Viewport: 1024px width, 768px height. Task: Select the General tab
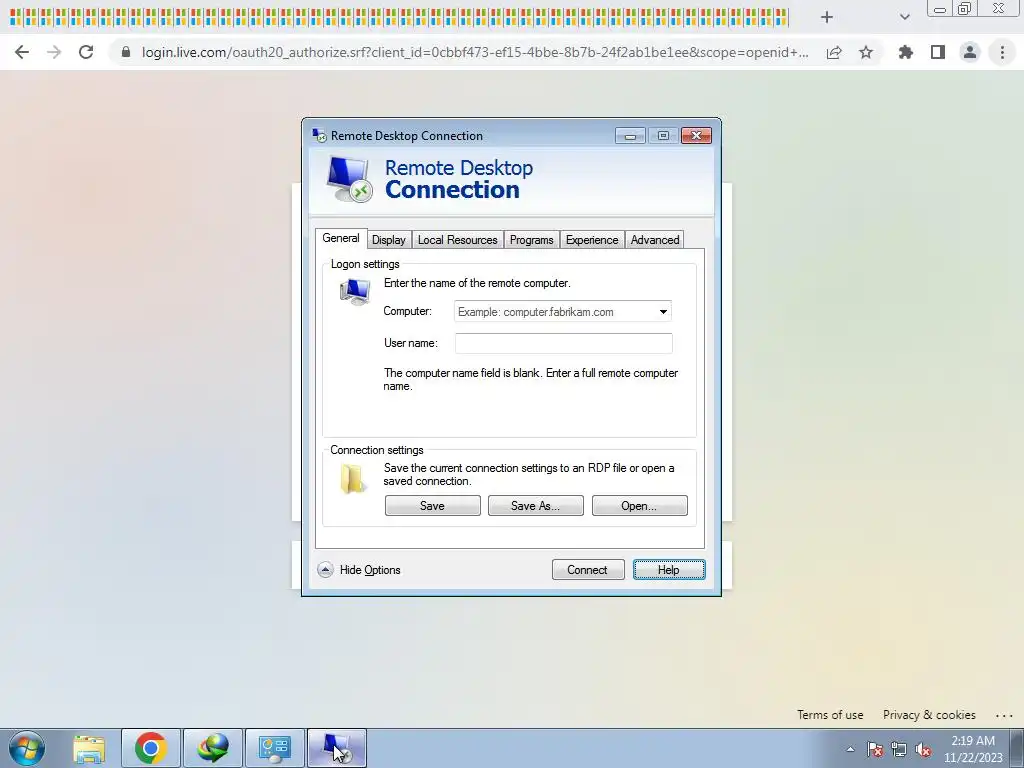341,238
